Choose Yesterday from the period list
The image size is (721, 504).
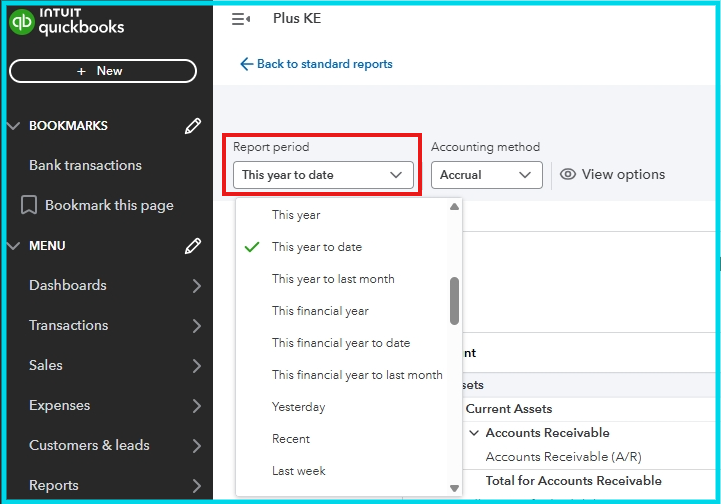[298, 407]
